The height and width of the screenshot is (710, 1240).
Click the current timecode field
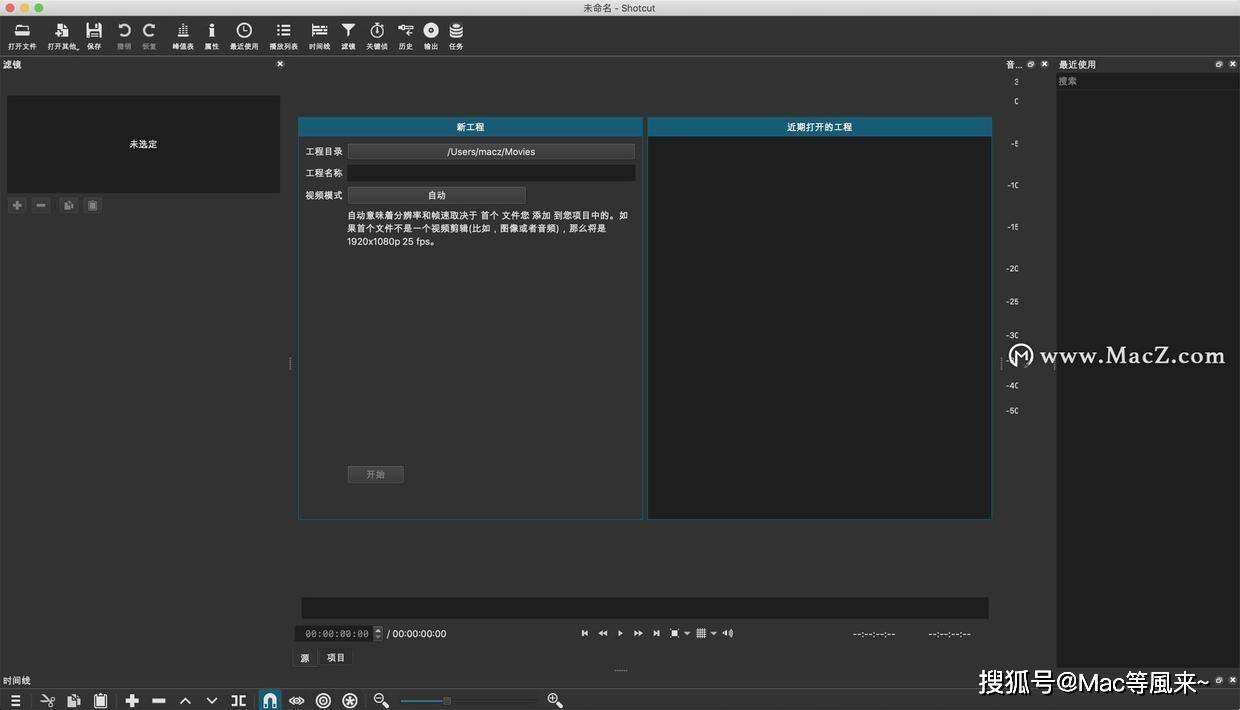[334, 634]
